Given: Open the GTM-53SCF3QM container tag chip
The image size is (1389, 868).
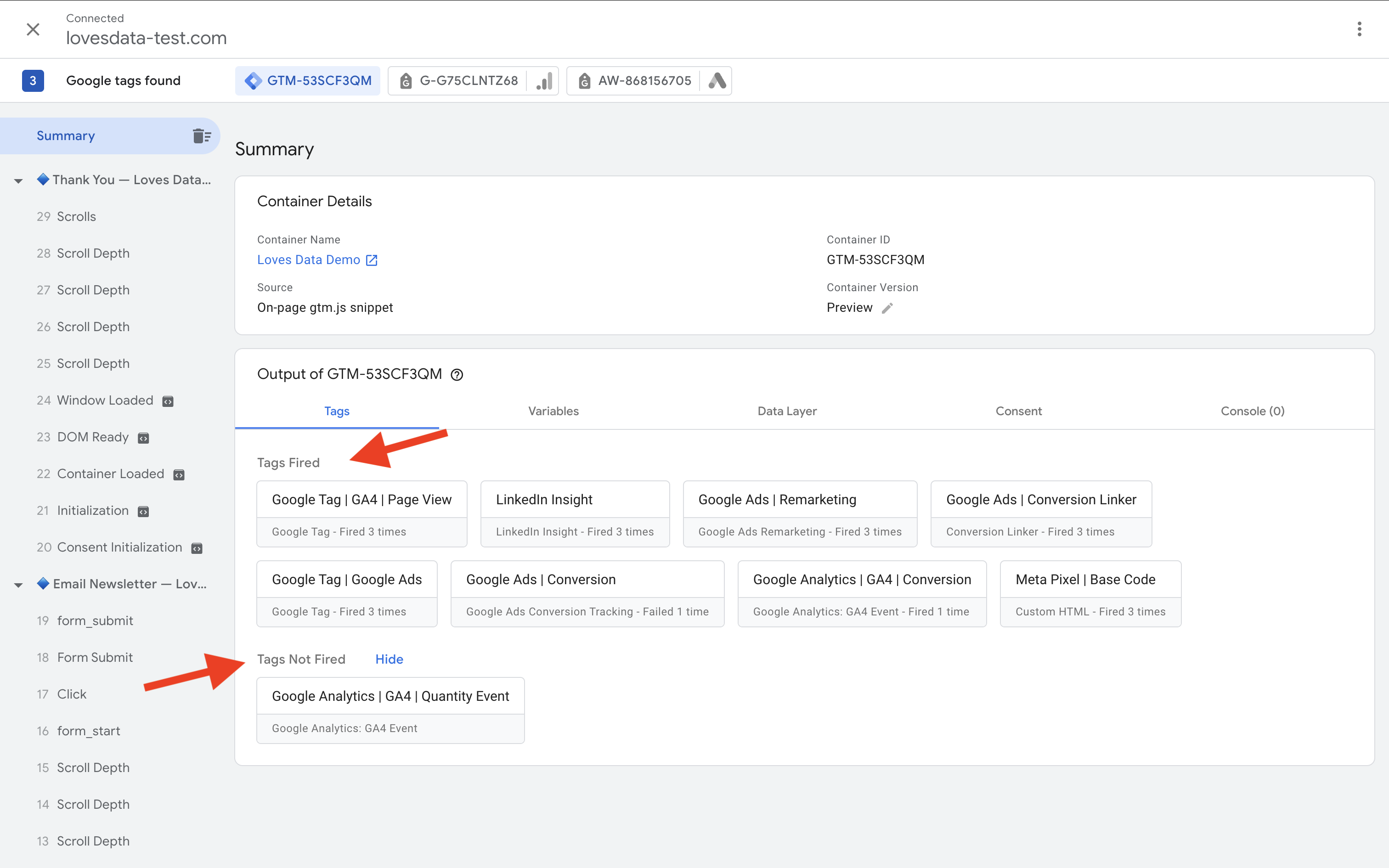Looking at the screenshot, I should (x=308, y=80).
